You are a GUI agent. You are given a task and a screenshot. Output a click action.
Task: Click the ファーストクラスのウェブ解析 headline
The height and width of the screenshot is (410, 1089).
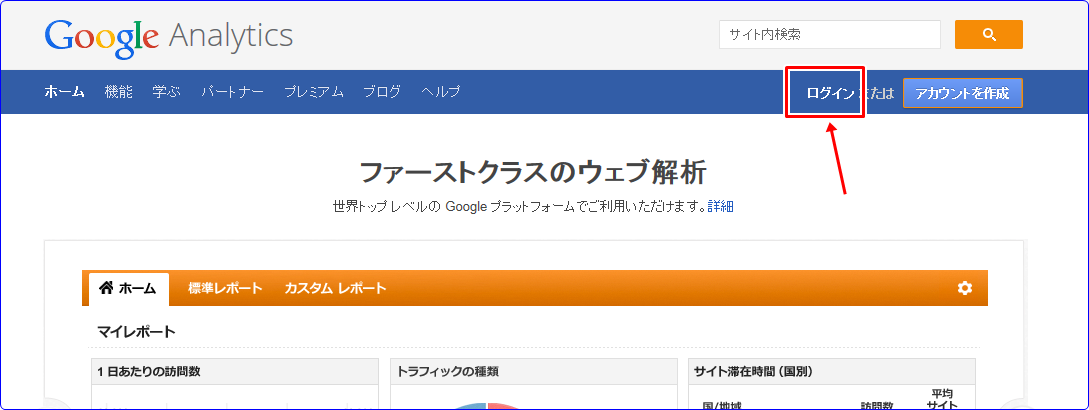pyautogui.click(x=533, y=172)
